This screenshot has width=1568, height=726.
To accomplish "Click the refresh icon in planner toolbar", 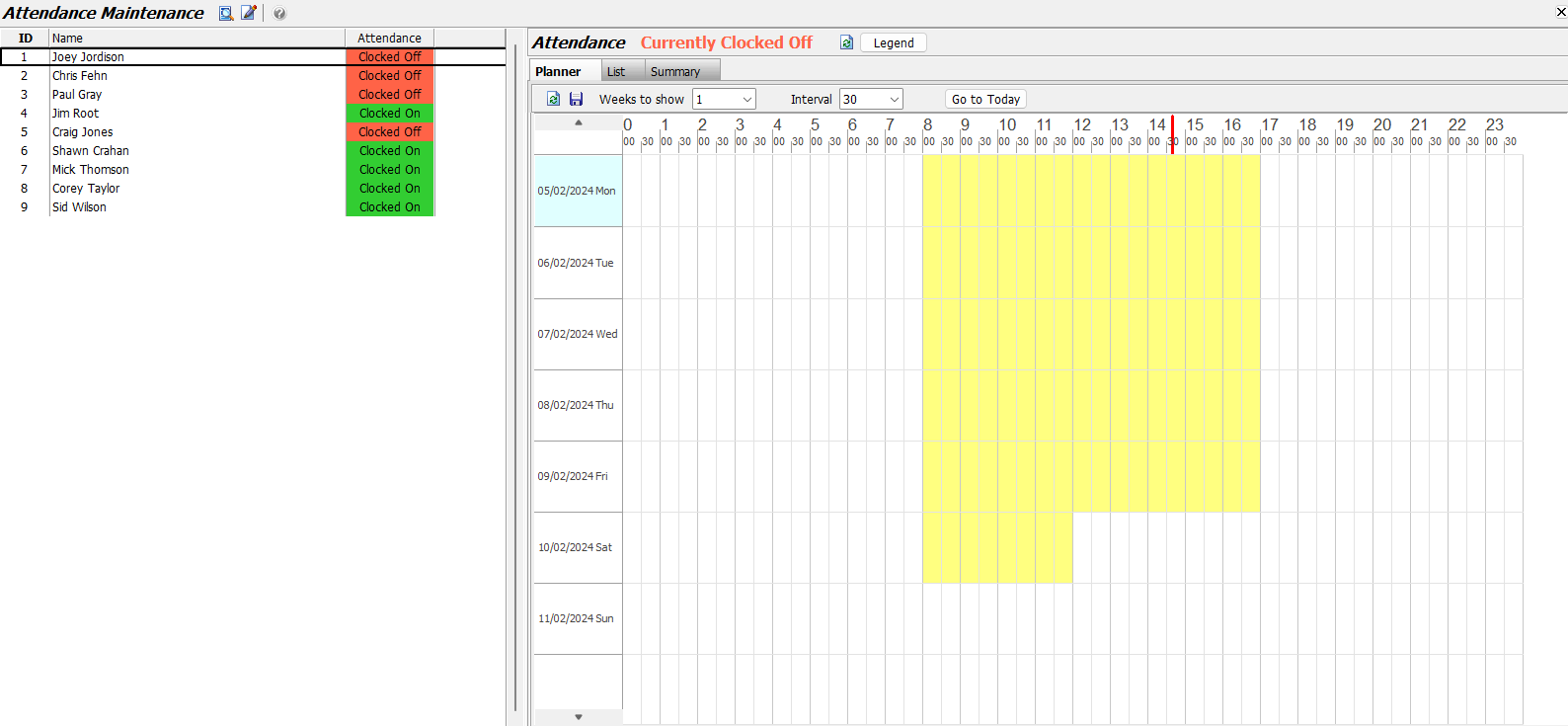I will point(553,99).
